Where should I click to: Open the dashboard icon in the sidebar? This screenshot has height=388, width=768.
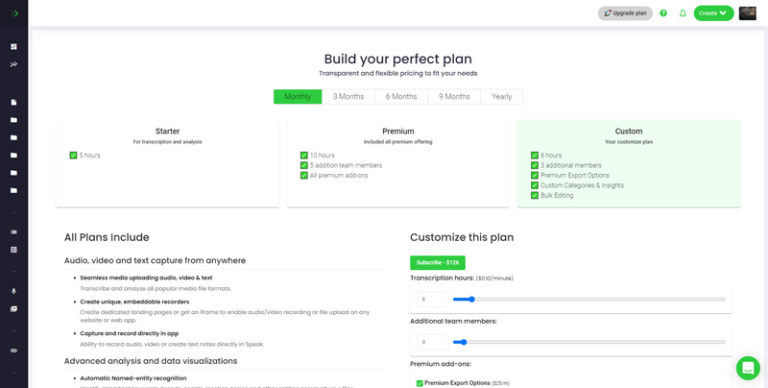[x=14, y=47]
